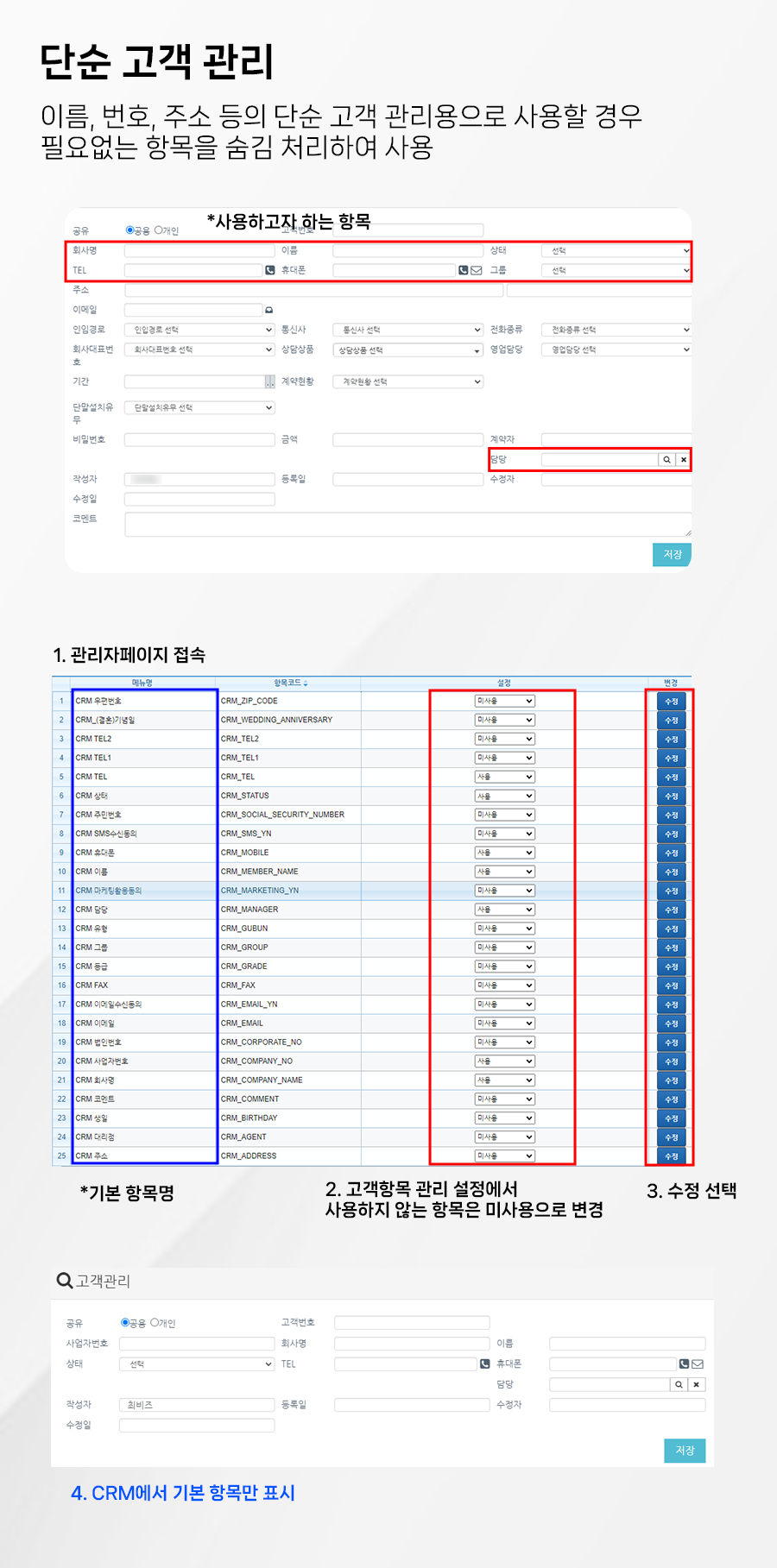The image size is (777, 1568).
Task: Click the envelope icon beside the upper form's 휴대폰 field
Action: click(x=476, y=270)
